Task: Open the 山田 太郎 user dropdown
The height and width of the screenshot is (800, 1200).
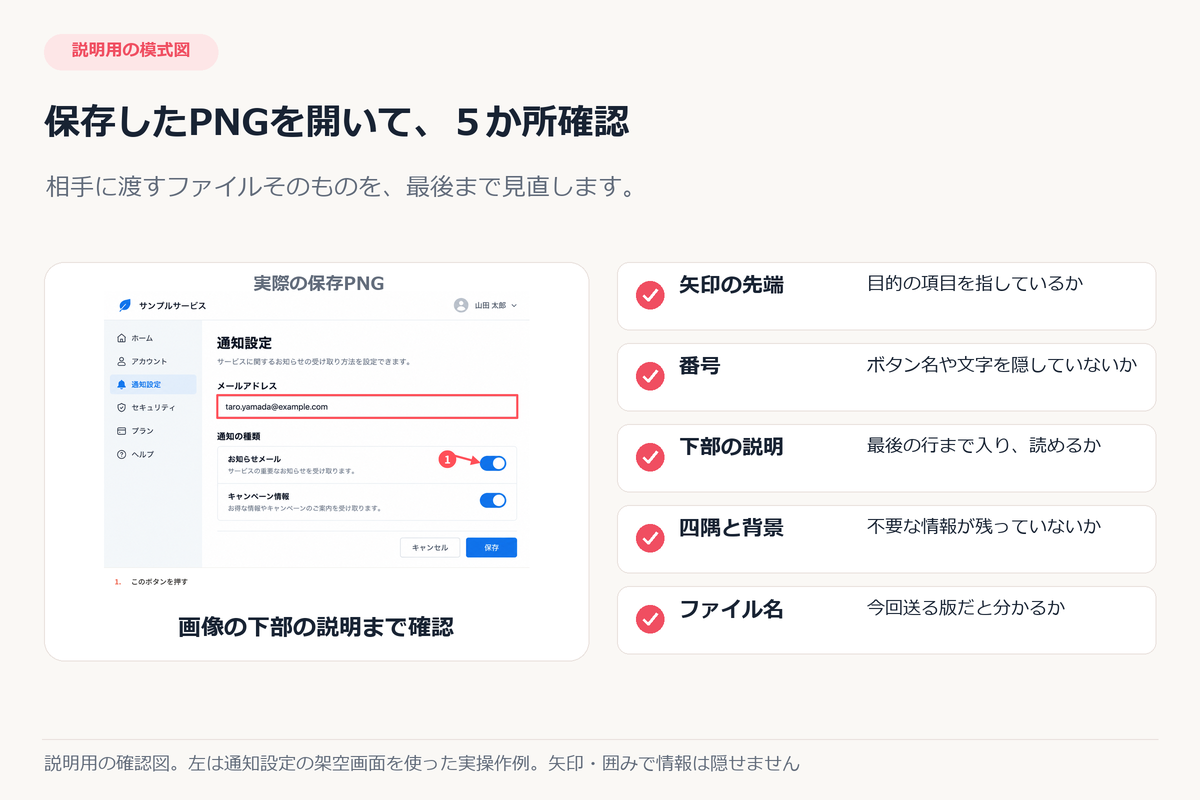Action: 486,305
